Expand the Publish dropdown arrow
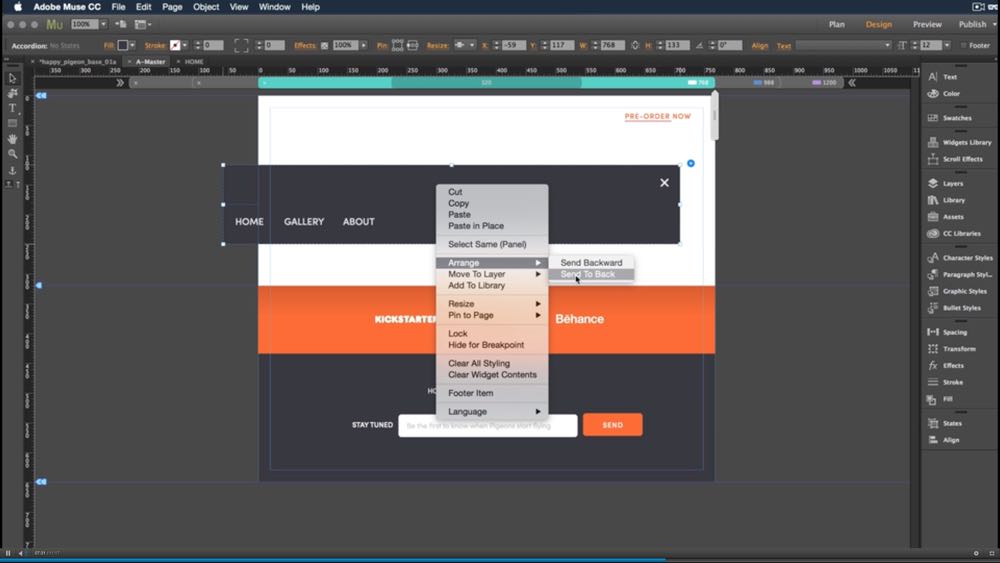 [994, 24]
